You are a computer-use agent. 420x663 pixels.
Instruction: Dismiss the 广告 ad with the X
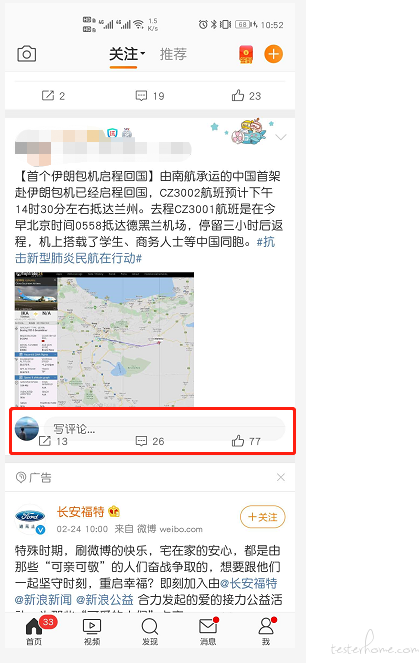click(280, 477)
